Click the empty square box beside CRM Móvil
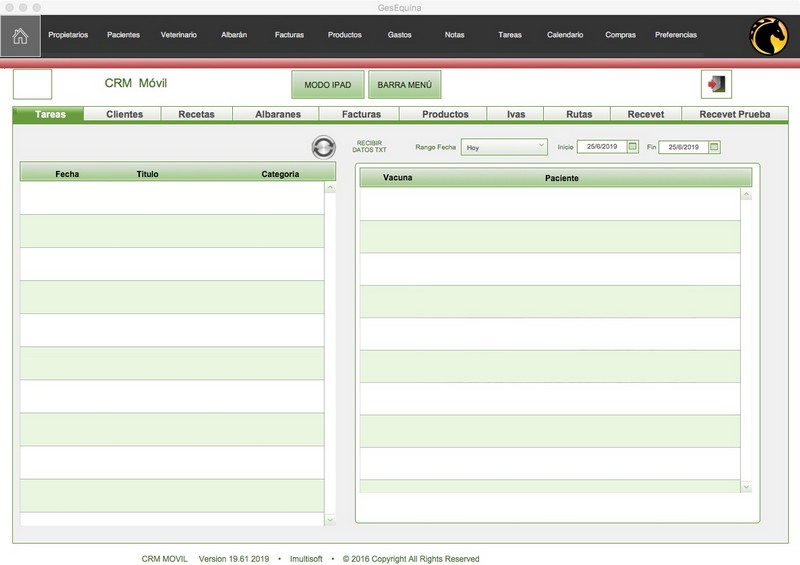This screenshot has height=565, width=800. 32,84
